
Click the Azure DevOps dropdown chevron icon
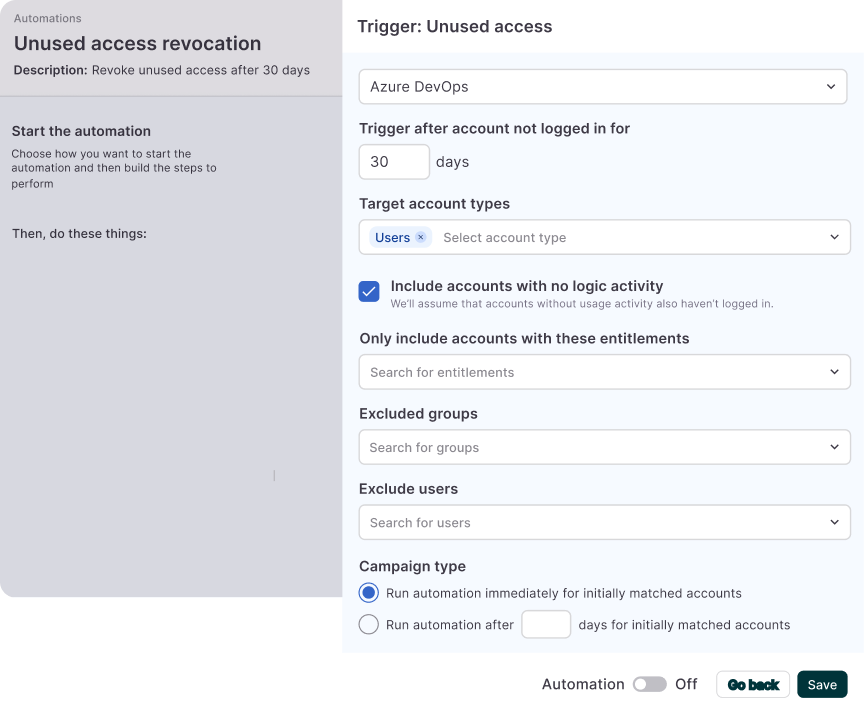click(x=831, y=87)
